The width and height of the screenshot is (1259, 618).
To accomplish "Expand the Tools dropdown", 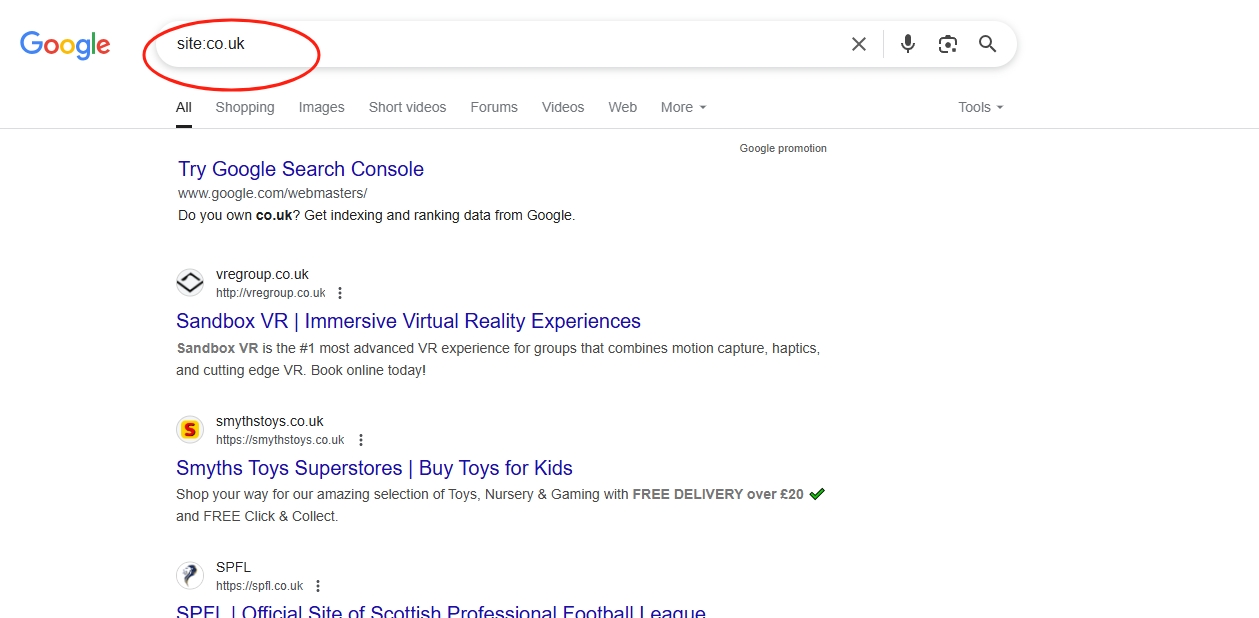I will tap(981, 107).
